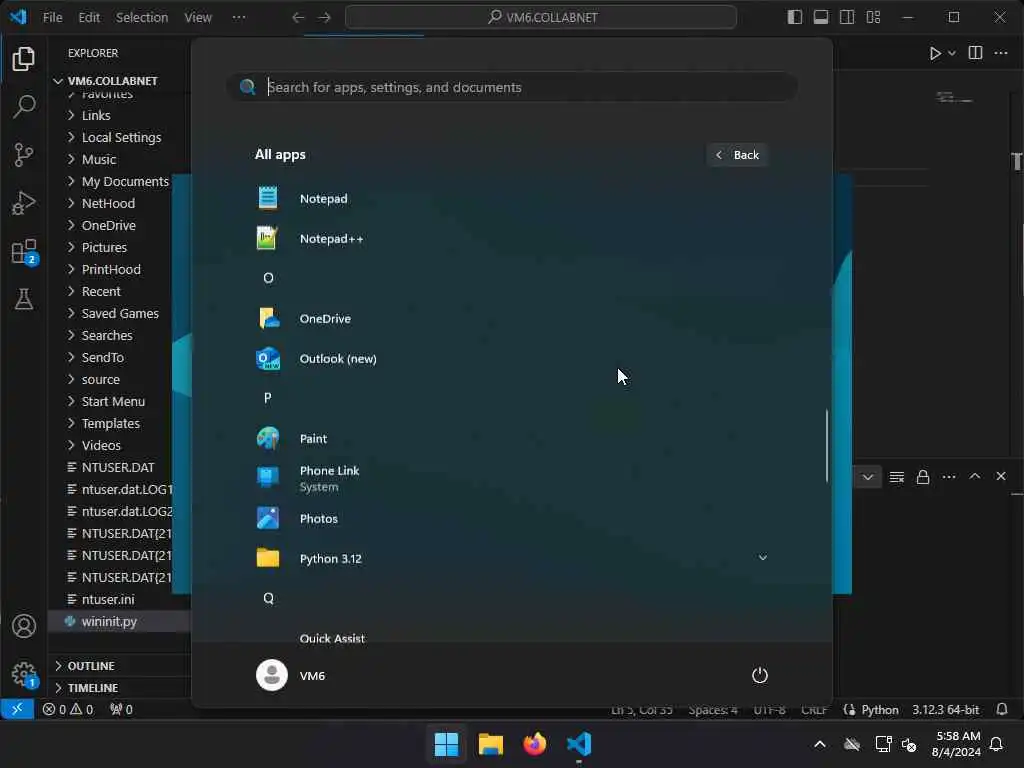Open the terminal panel dropdown chevron

pos(867,477)
